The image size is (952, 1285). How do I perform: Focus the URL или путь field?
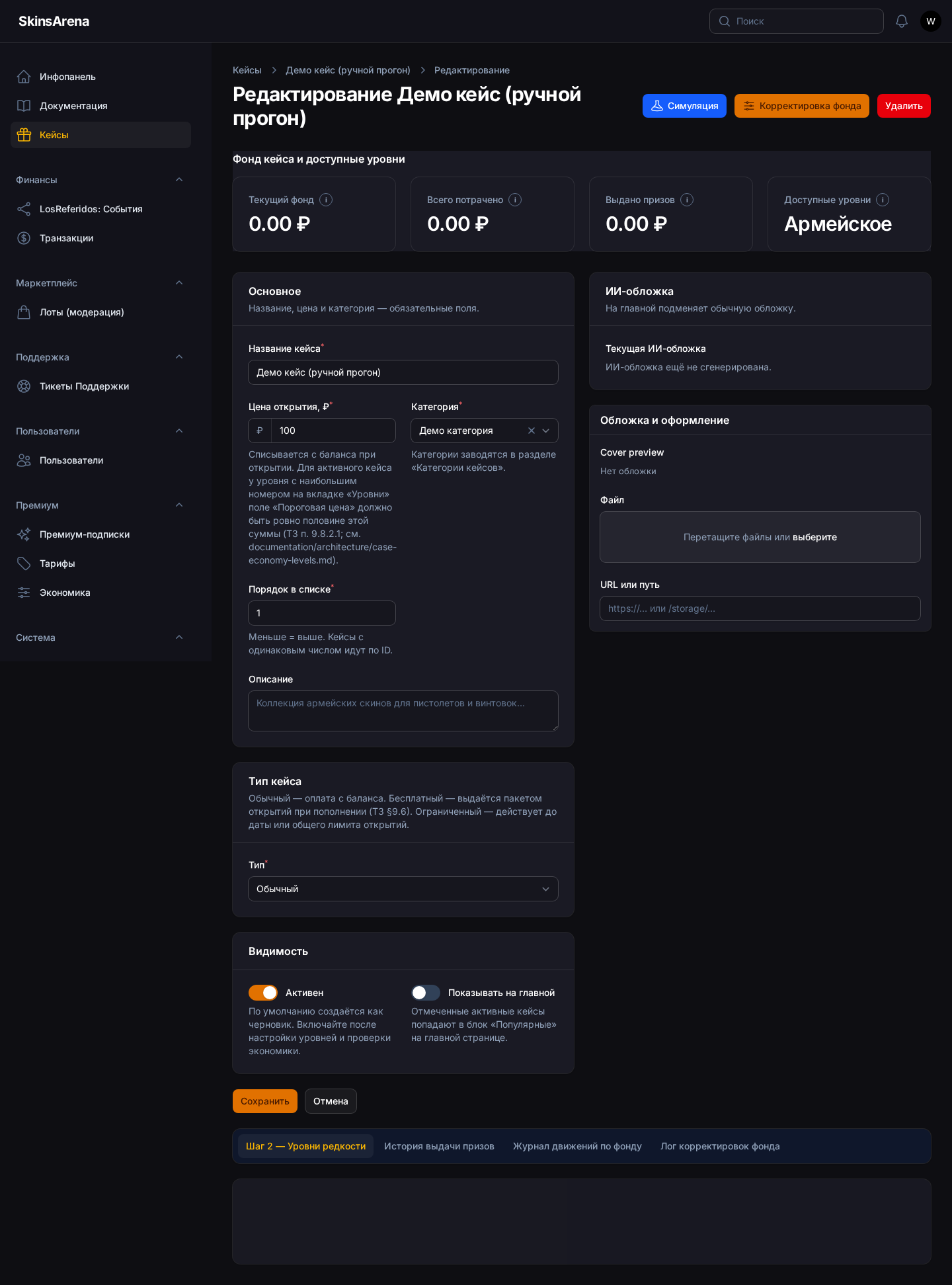click(760, 608)
